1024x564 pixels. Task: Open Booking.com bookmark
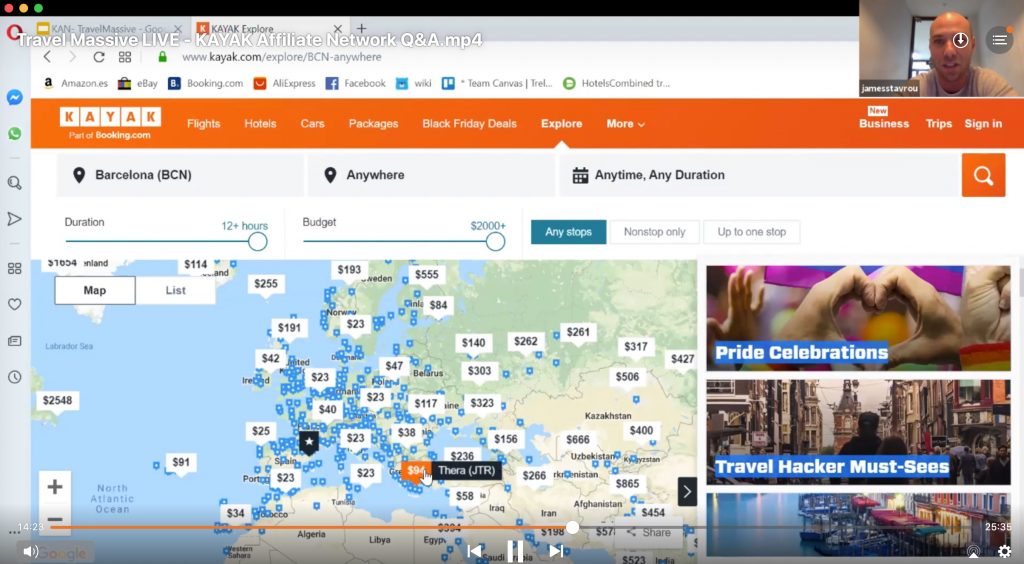(x=206, y=83)
